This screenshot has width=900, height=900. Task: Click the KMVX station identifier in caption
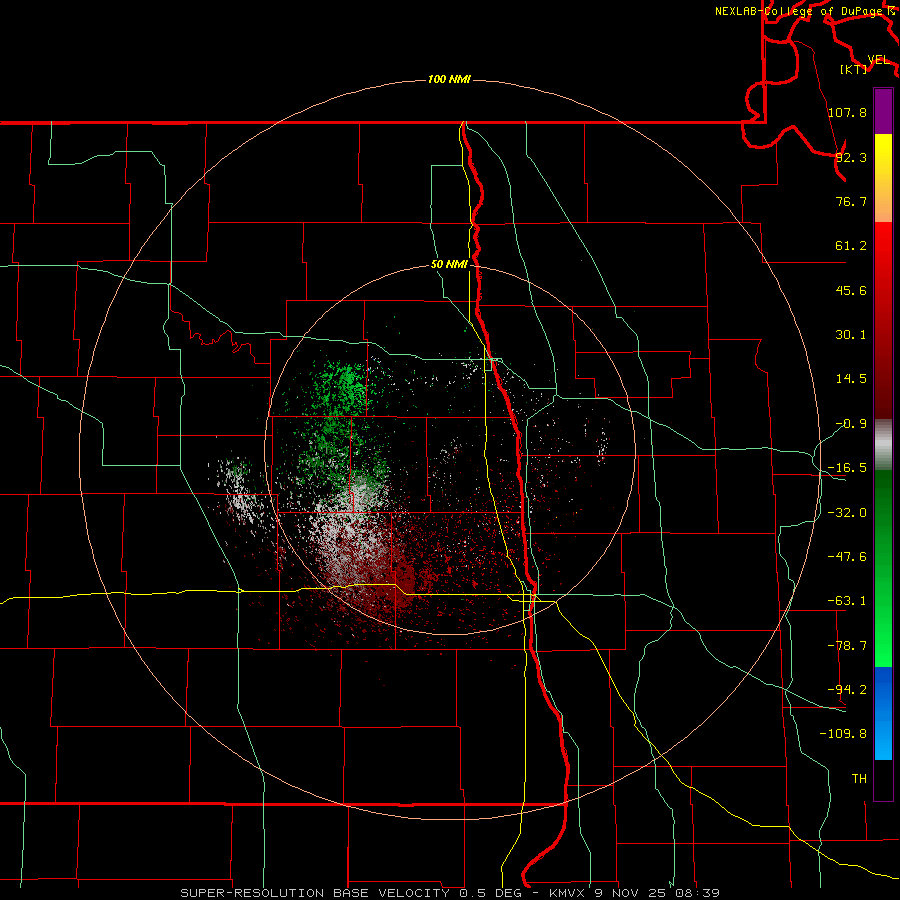(566, 893)
